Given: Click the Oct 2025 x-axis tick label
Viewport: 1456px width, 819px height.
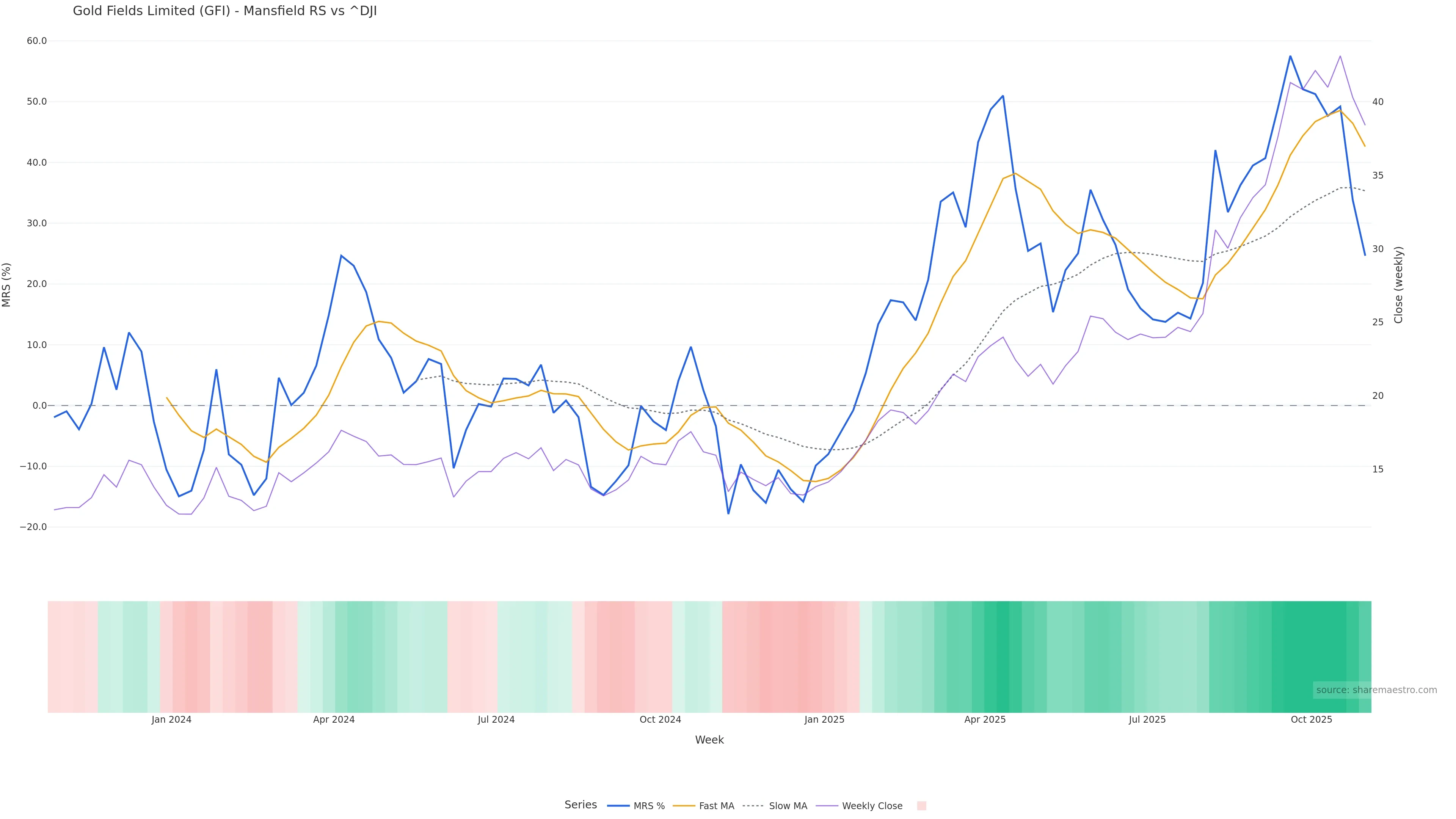Looking at the screenshot, I should coord(1311,720).
